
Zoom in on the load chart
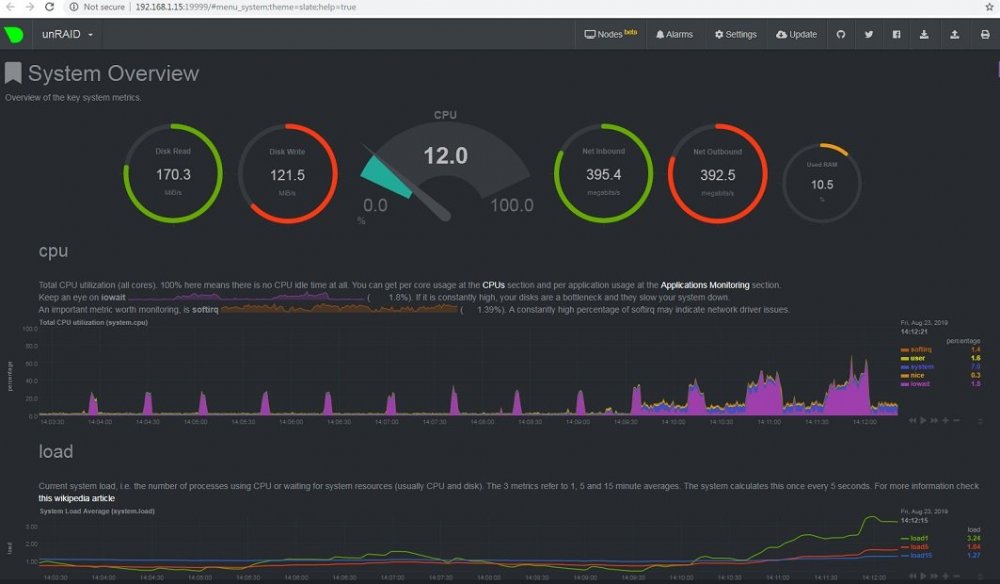(945, 576)
